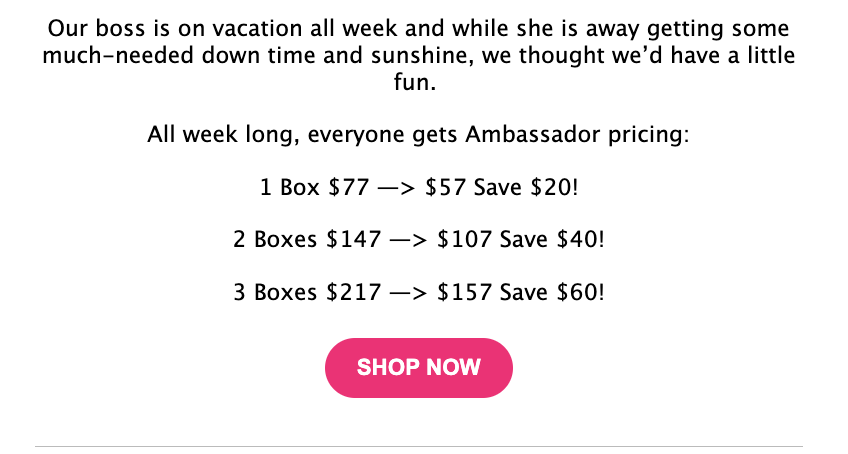
Task: Click the word 'fun.' ending the paragraph
Action: coord(415,82)
